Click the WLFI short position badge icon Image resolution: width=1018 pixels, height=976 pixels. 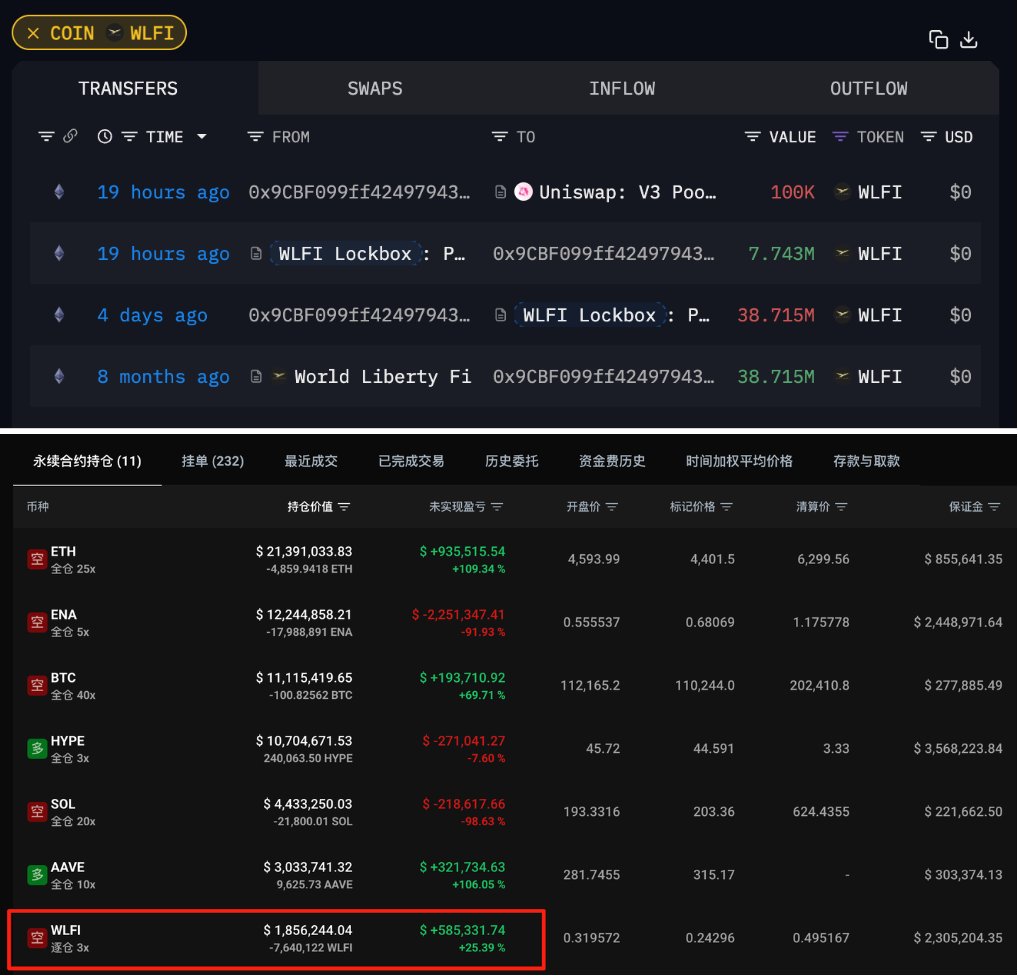37,938
